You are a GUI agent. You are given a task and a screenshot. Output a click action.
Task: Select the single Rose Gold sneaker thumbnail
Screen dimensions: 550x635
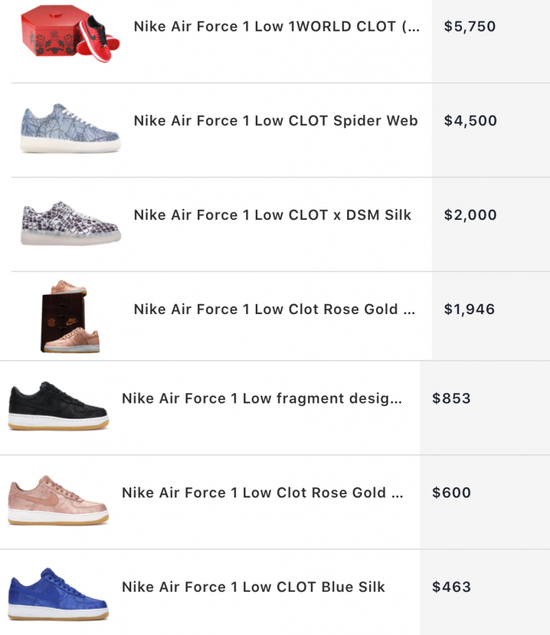click(58, 500)
